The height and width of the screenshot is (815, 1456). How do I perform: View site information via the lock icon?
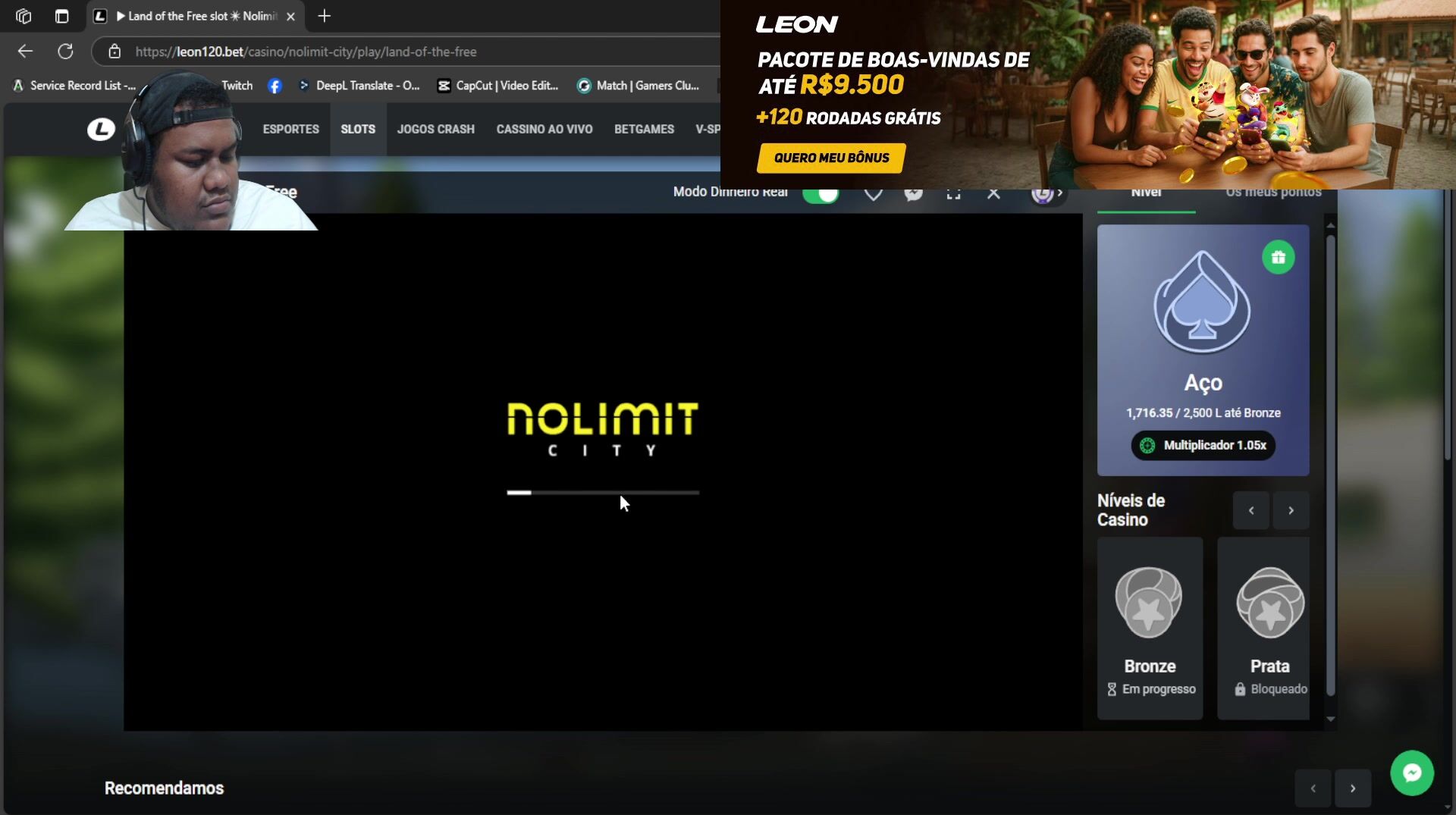point(115,52)
